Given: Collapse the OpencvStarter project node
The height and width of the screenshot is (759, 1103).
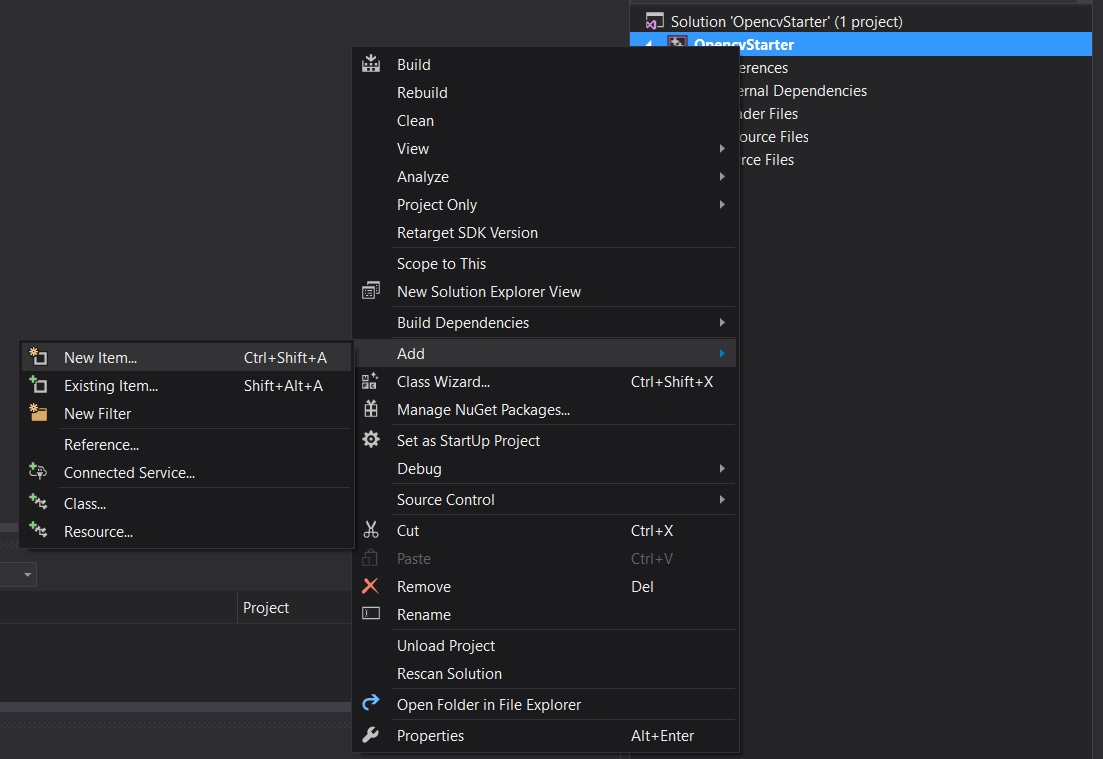Looking at the screenshot, I should (651, 44).
